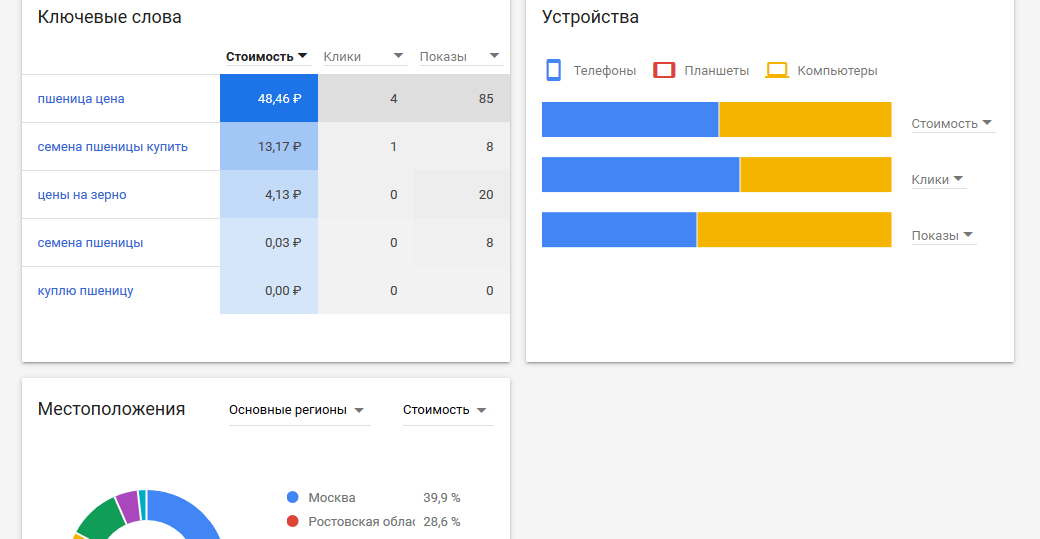Click the red Ростовская область legend dot
This screenshot has height=539, width=1040.
[293, 521]
